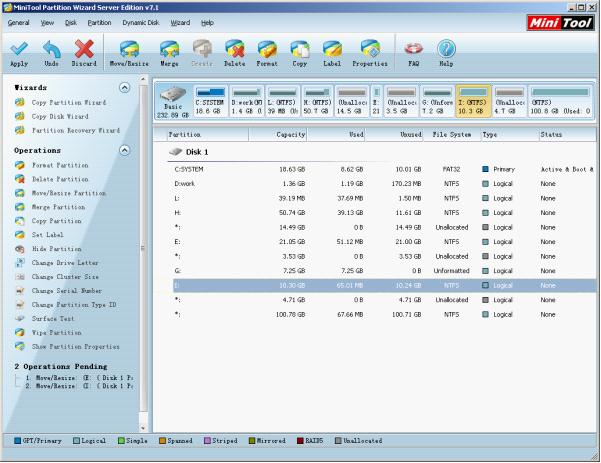Image resolution: width=601 pixels, height=463 pixels.
Task: Click the Disk 1 header row
Action: pos(189,152)
